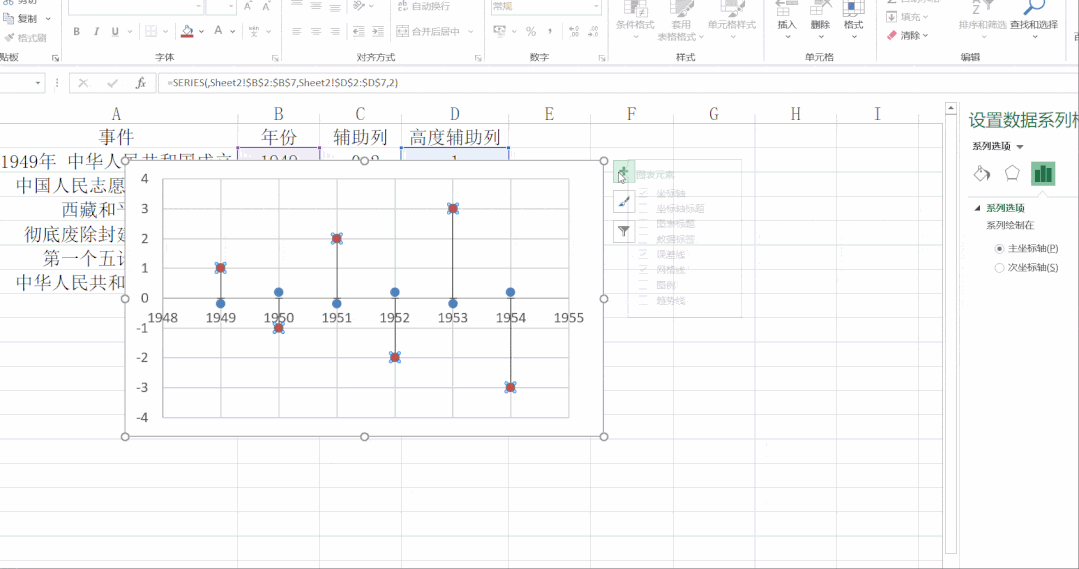The image size is (1079, 569).
Task: Click the percent style button
Action: point(531,32)
